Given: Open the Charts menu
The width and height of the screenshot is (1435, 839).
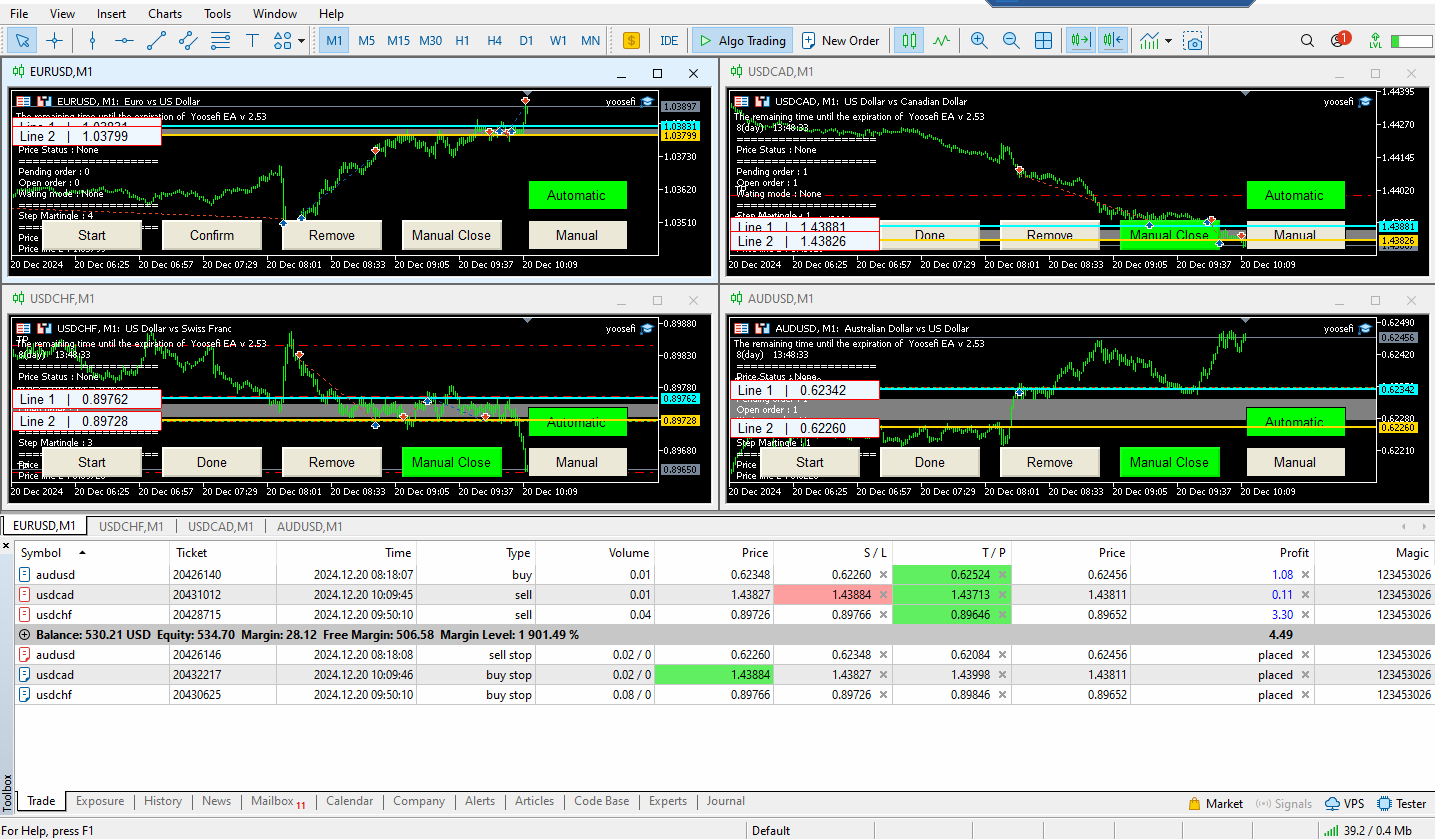Looking at the screenshot, I should (165, 14).
